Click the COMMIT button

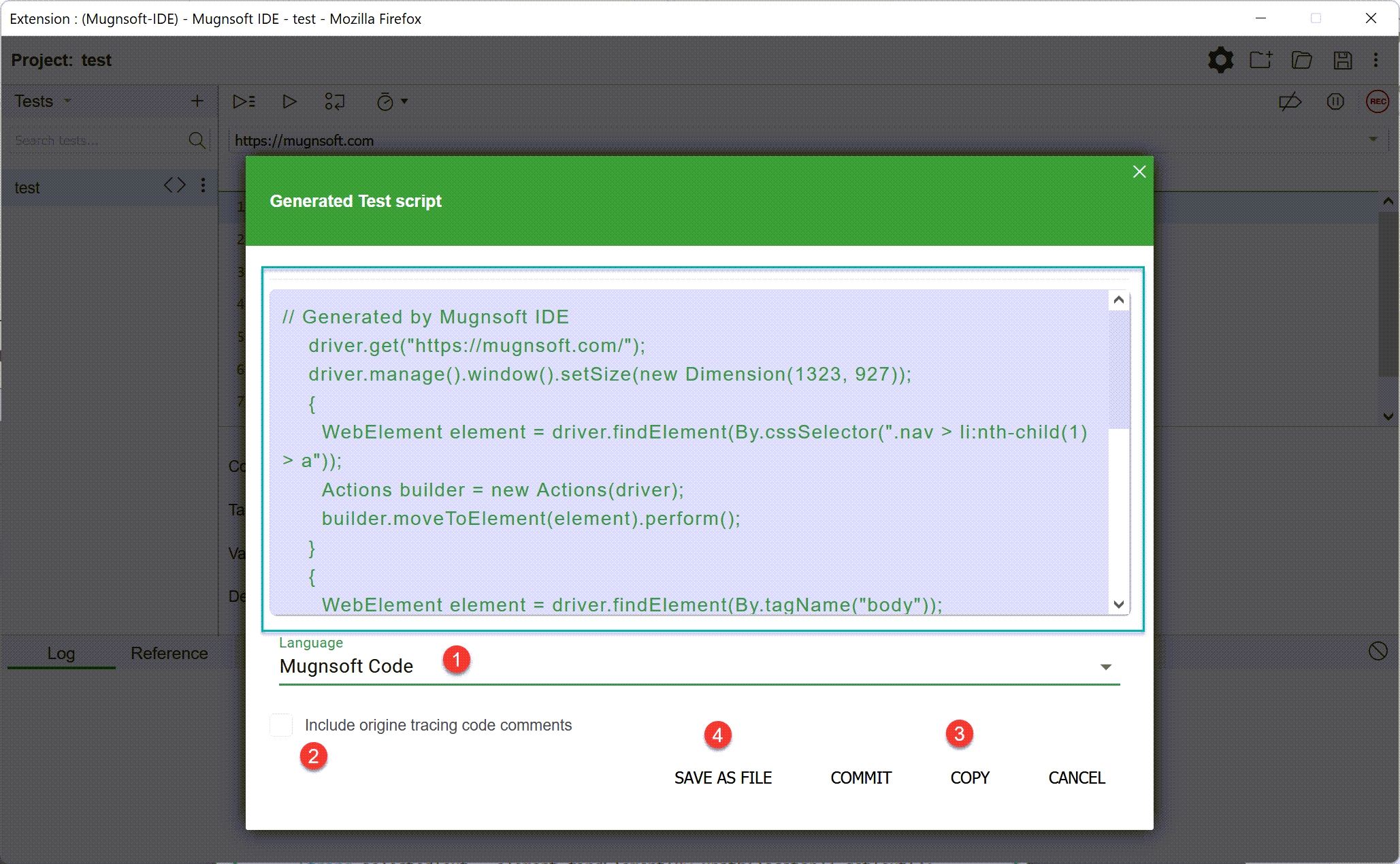[x=860, y=778]
